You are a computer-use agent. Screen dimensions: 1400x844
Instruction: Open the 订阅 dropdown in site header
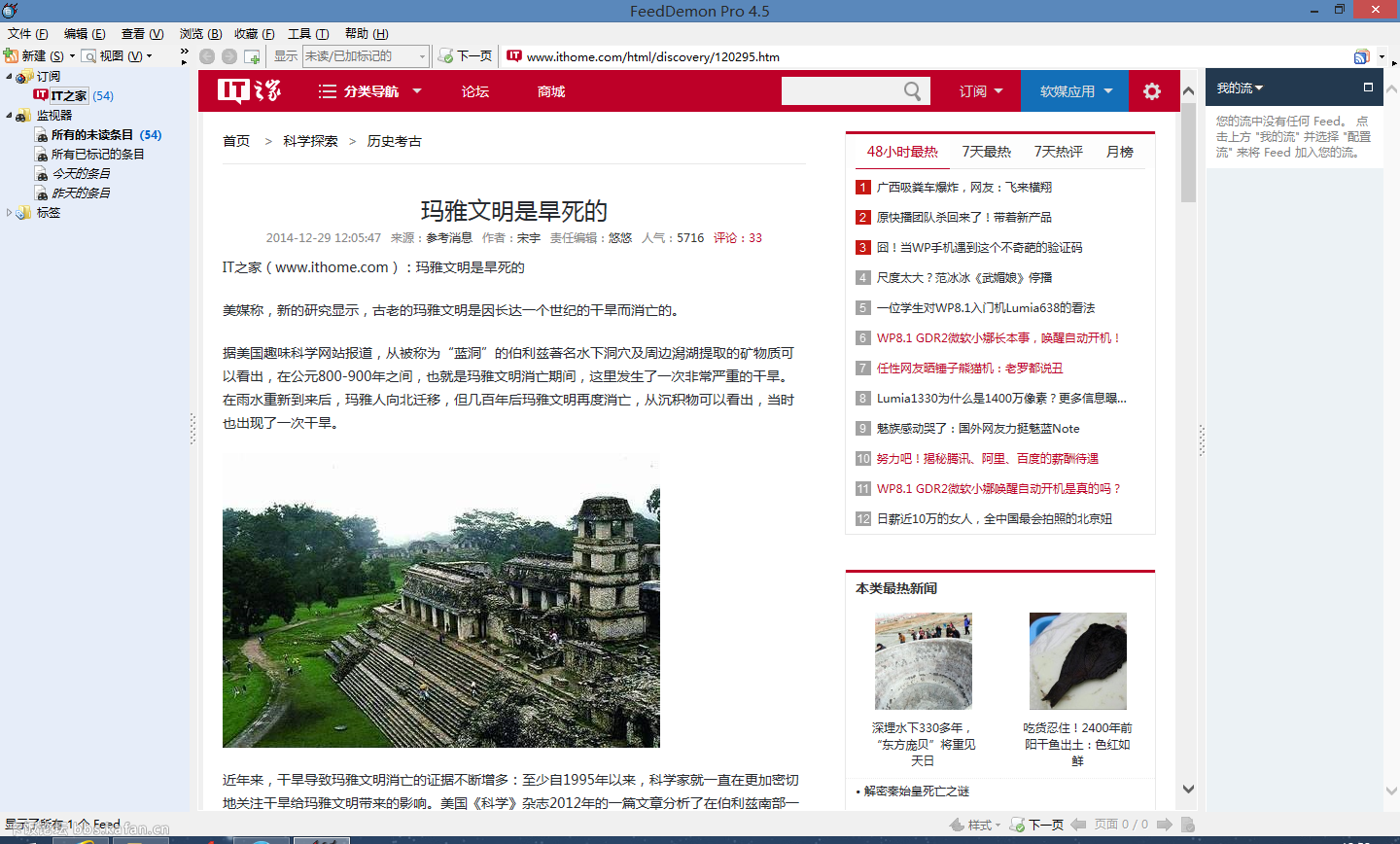point(981,91)
